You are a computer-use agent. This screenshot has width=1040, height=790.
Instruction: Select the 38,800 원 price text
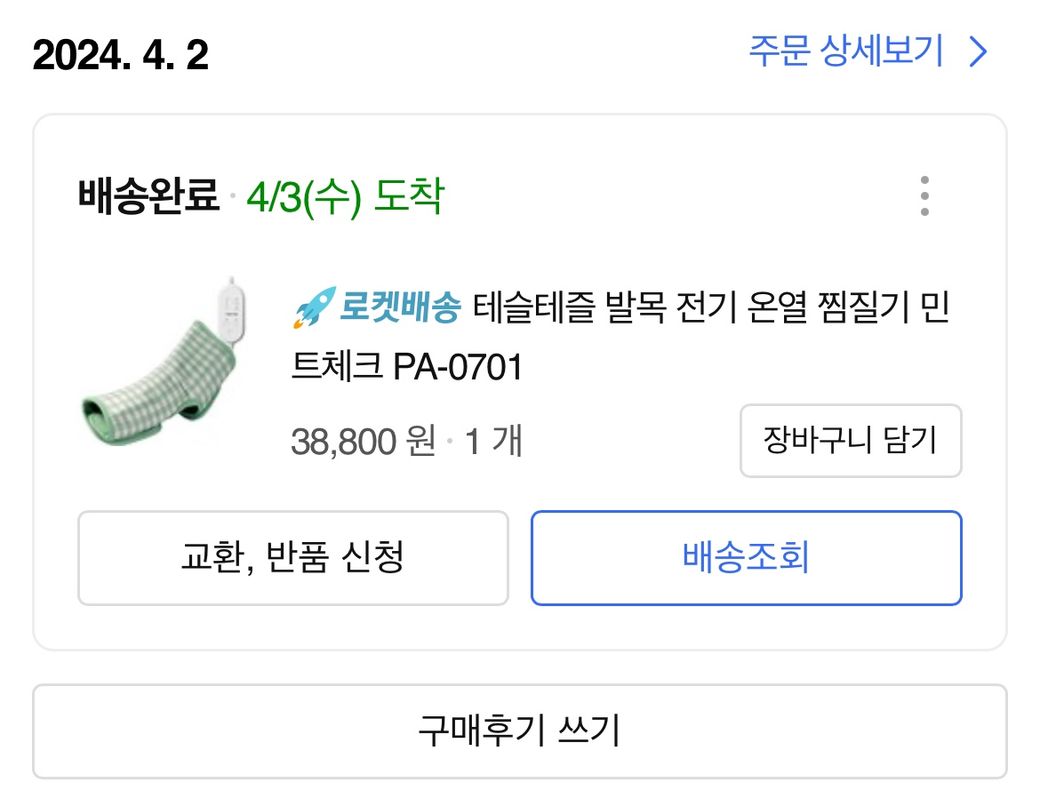coord(363,441)
